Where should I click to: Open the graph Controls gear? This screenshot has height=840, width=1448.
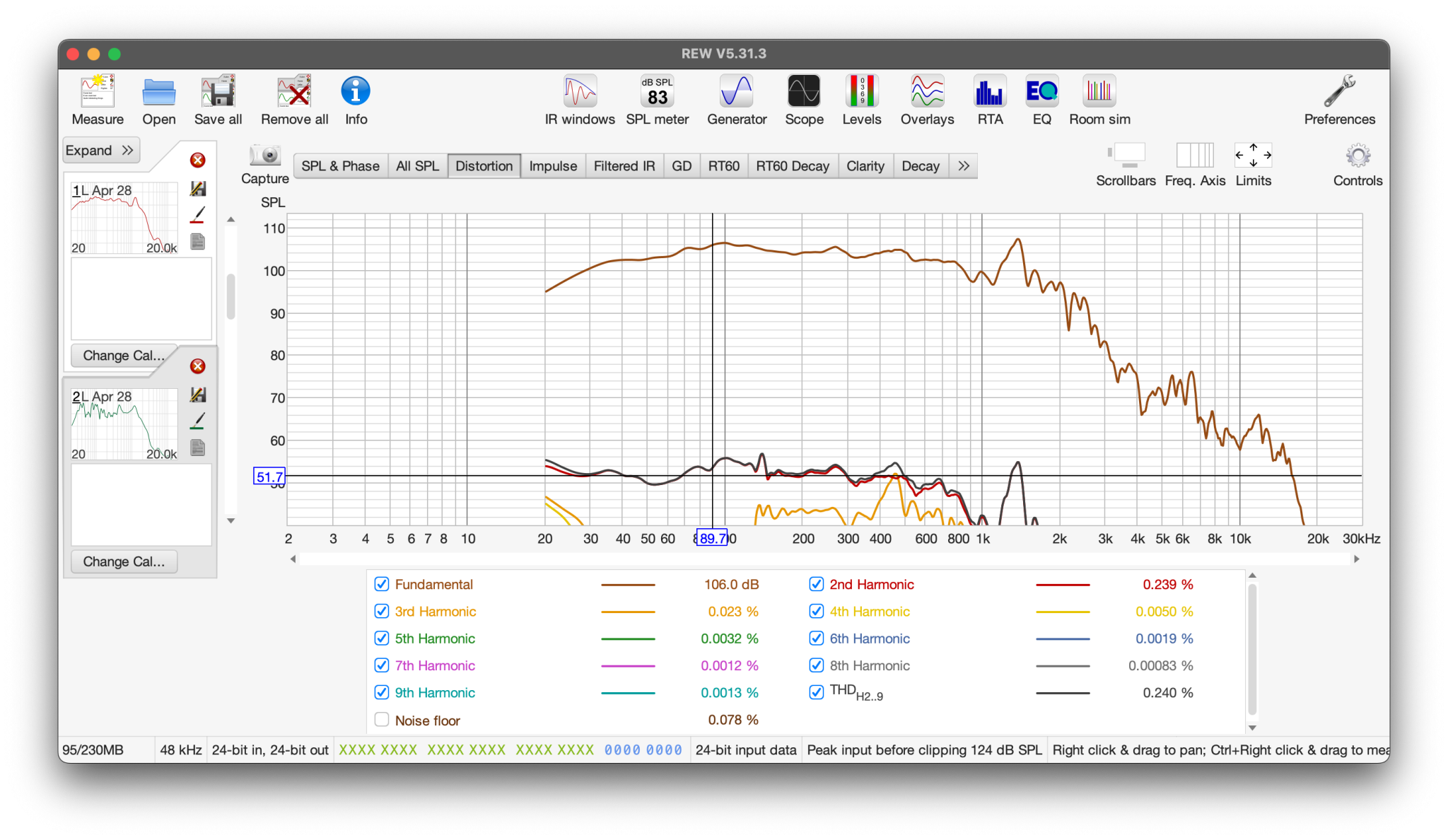point(1357,156)
